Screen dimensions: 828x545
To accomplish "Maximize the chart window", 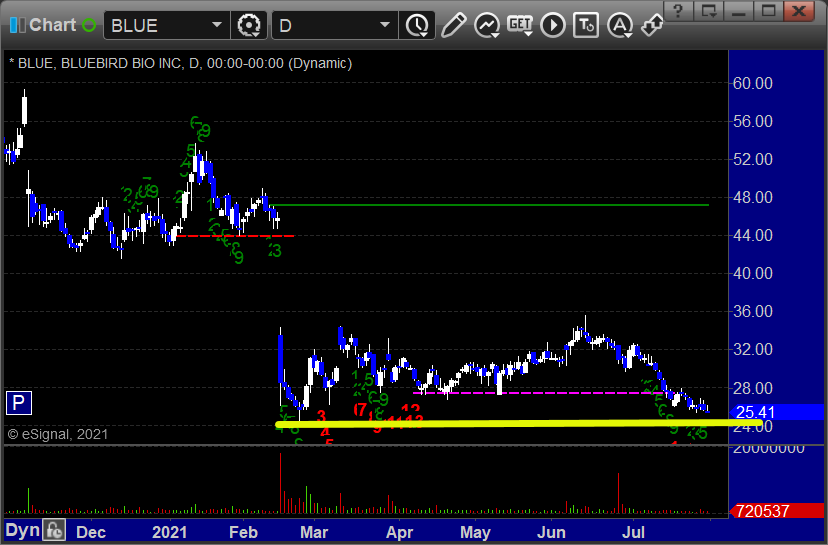I will [x=768, y=11].
